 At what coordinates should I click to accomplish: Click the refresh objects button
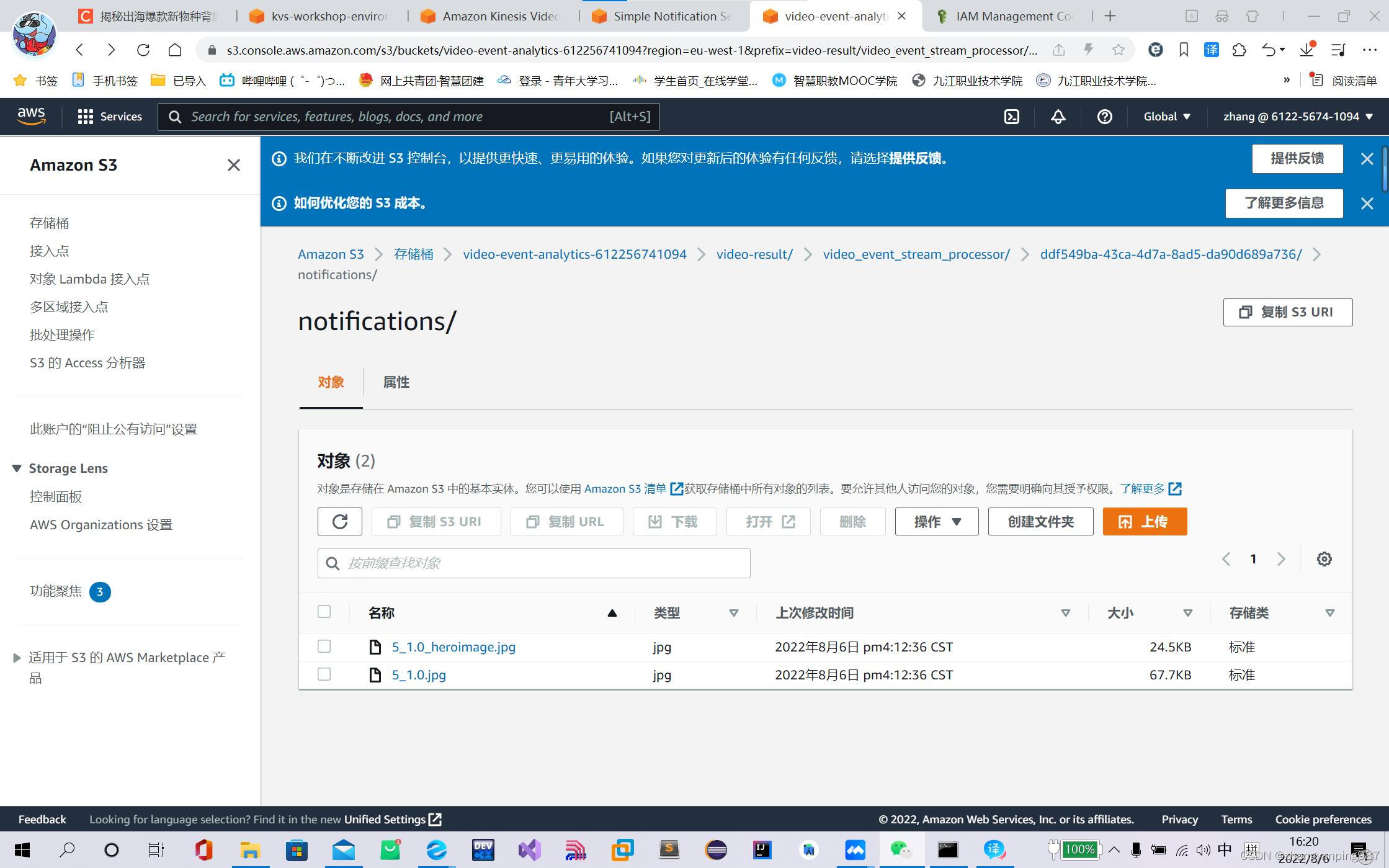[339, 522]
